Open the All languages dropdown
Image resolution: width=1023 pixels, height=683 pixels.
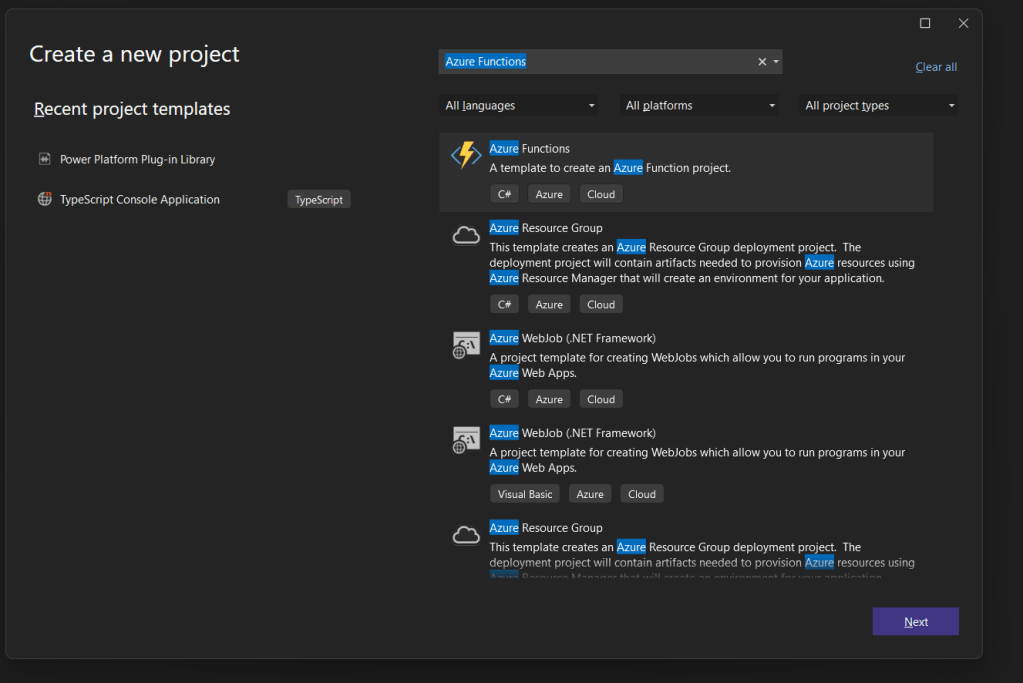pyautogui.click(x=518, y=105)
